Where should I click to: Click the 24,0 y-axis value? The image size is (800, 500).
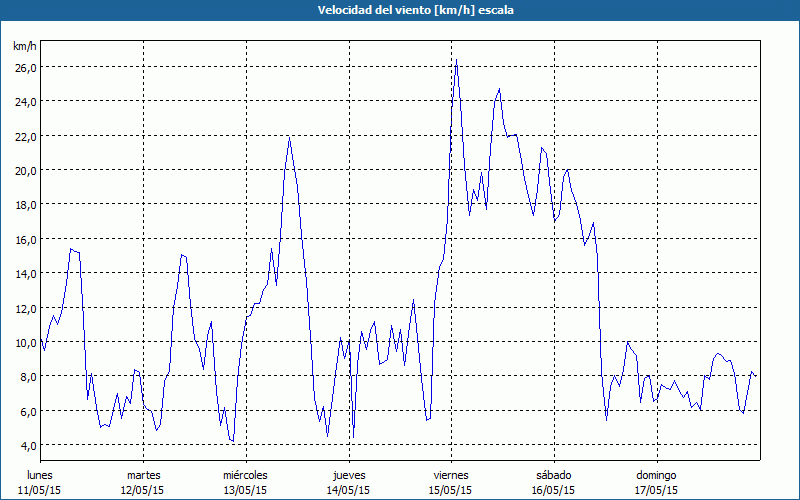tap(25, 101)
